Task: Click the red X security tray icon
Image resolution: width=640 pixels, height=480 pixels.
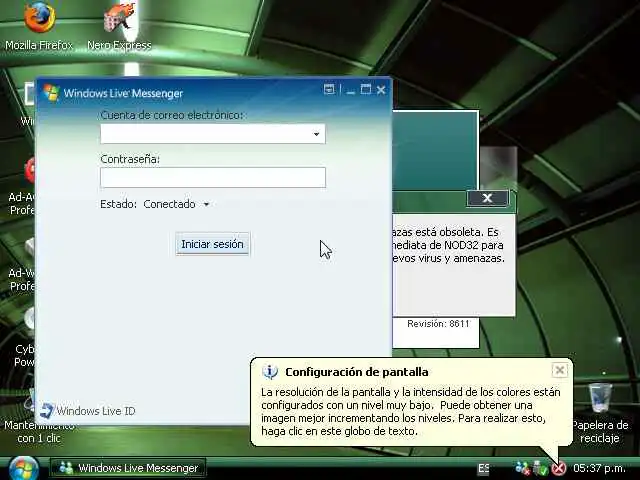Action: 559,468
